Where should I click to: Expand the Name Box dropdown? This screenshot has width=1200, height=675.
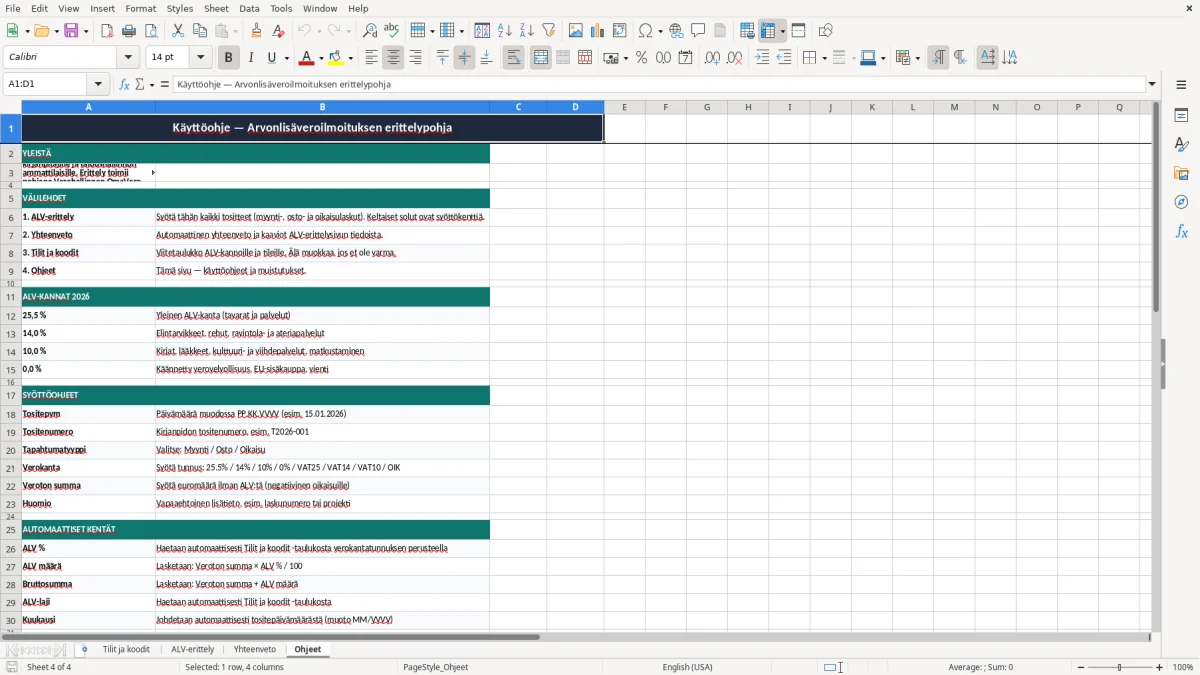(98, 84)
